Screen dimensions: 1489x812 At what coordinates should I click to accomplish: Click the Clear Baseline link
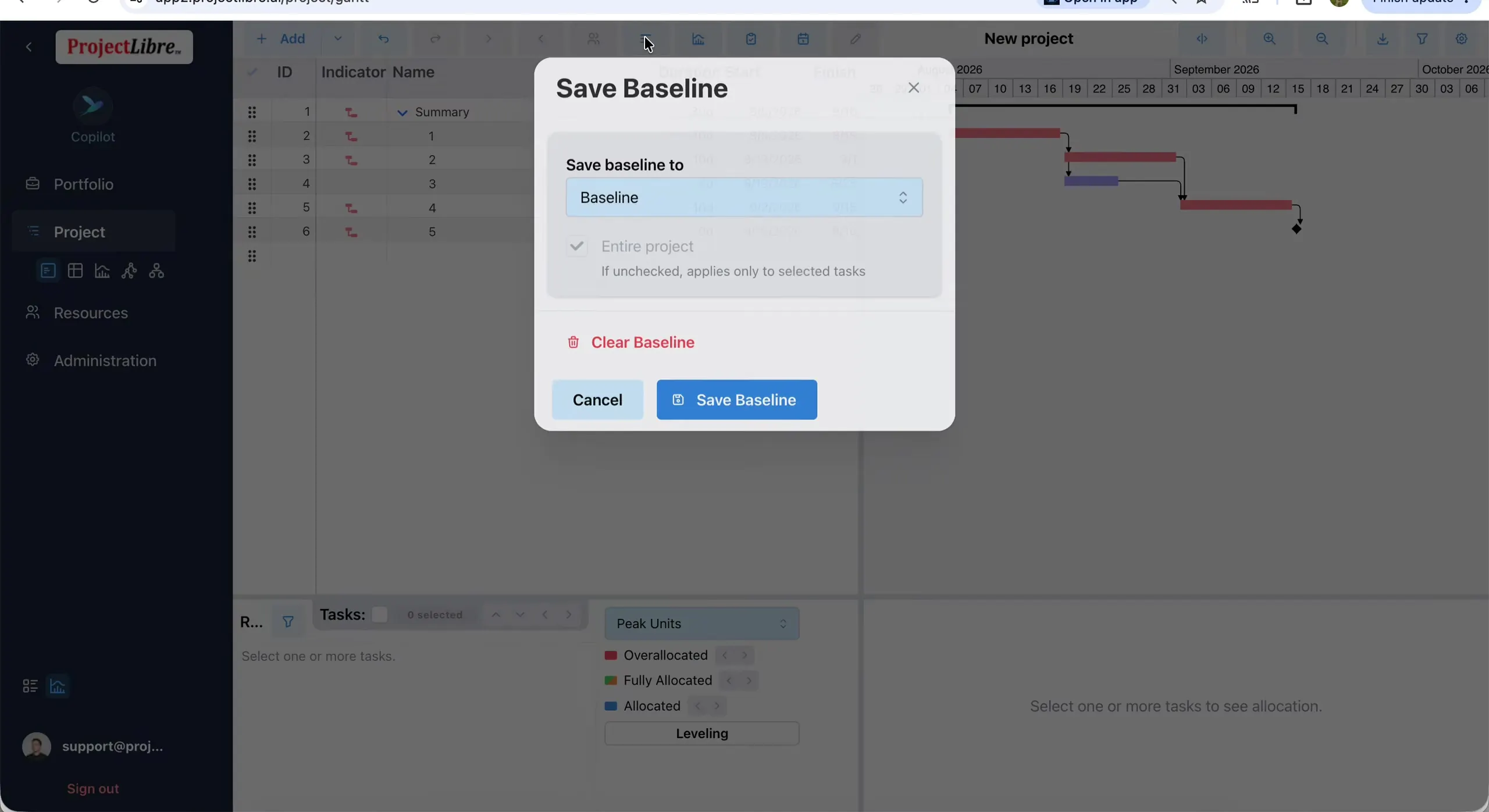coord(630,342)
